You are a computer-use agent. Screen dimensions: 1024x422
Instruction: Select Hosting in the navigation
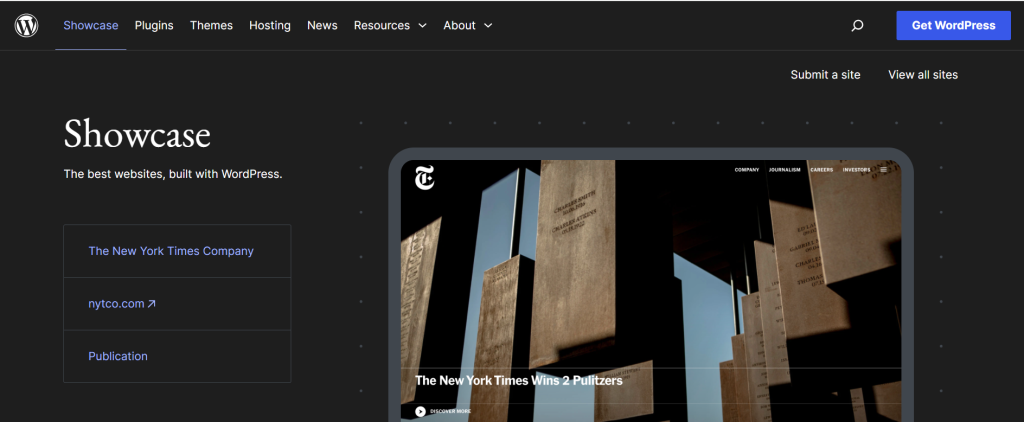point(270,25)
